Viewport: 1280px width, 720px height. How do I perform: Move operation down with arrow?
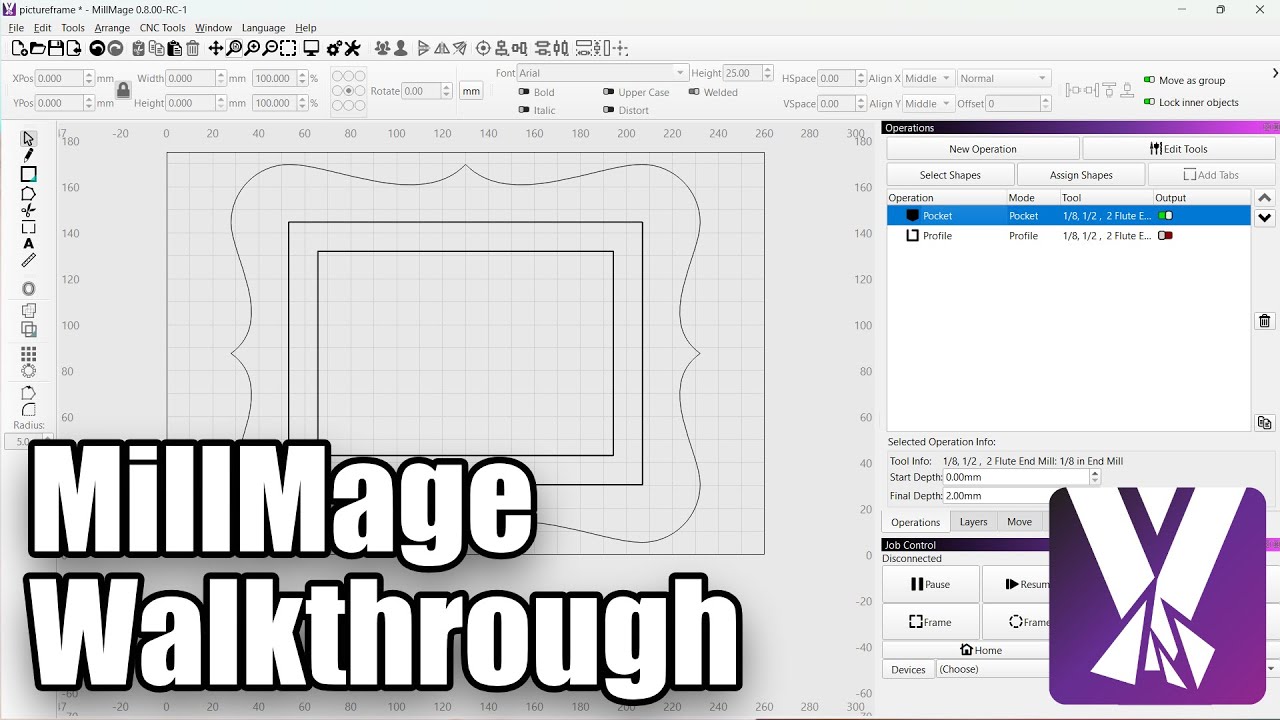pyautogui.click(x=1265, y=218)
